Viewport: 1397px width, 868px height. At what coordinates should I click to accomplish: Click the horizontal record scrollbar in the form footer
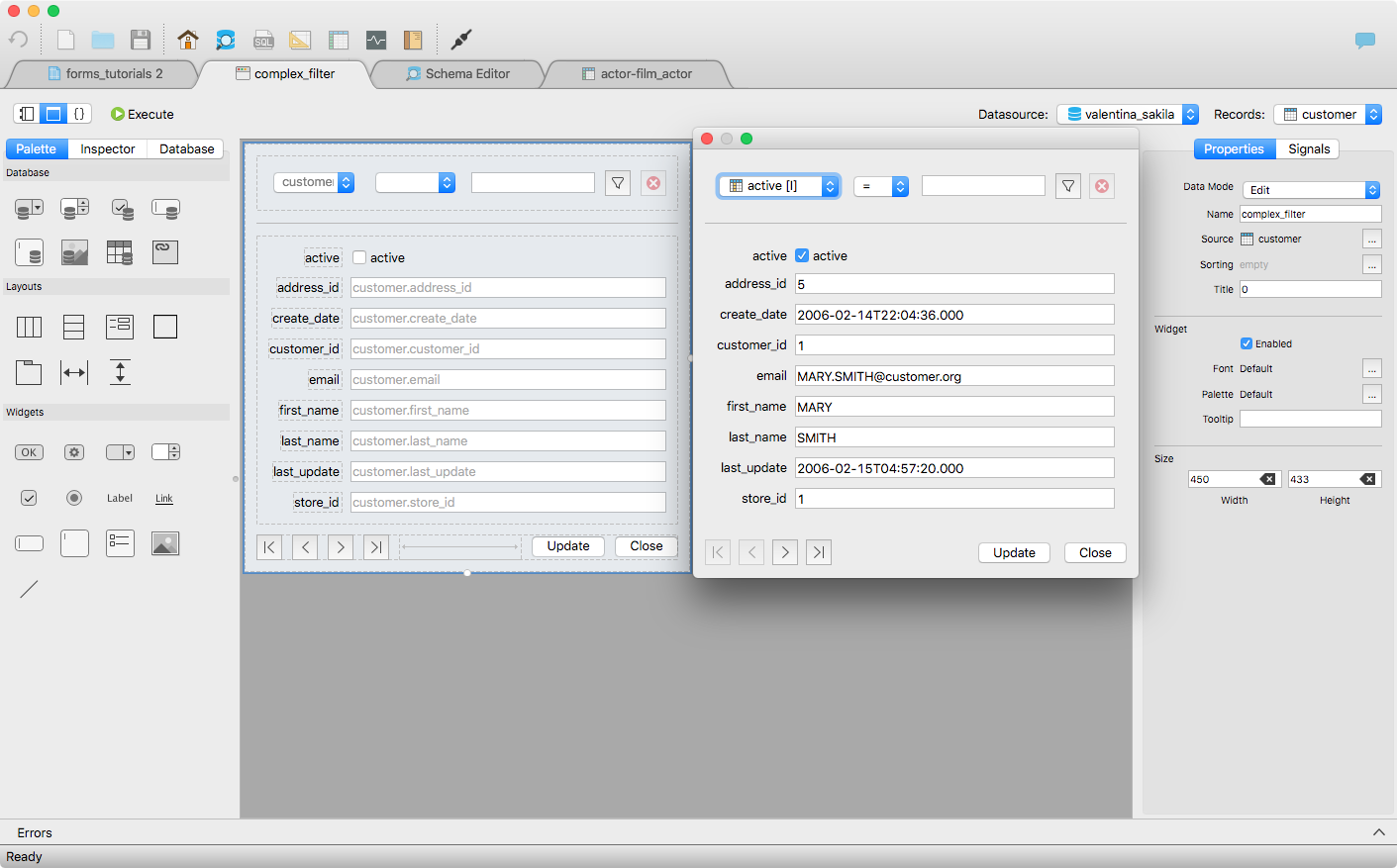(x=459, y=546)
